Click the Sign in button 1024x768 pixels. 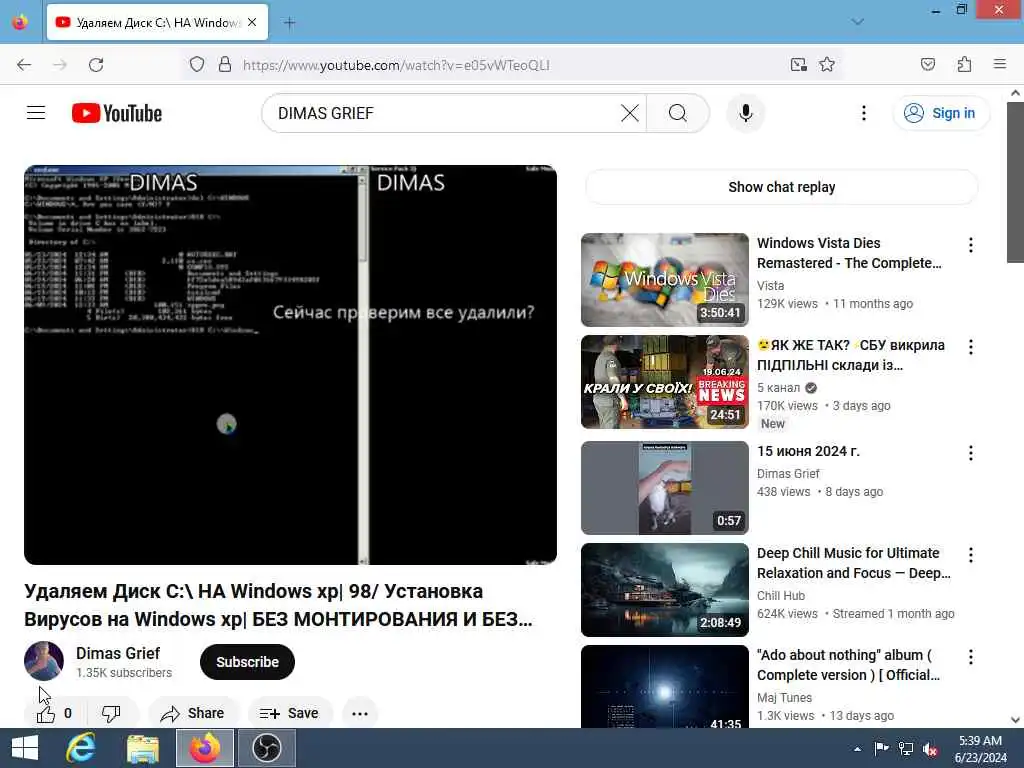[940, 113]
